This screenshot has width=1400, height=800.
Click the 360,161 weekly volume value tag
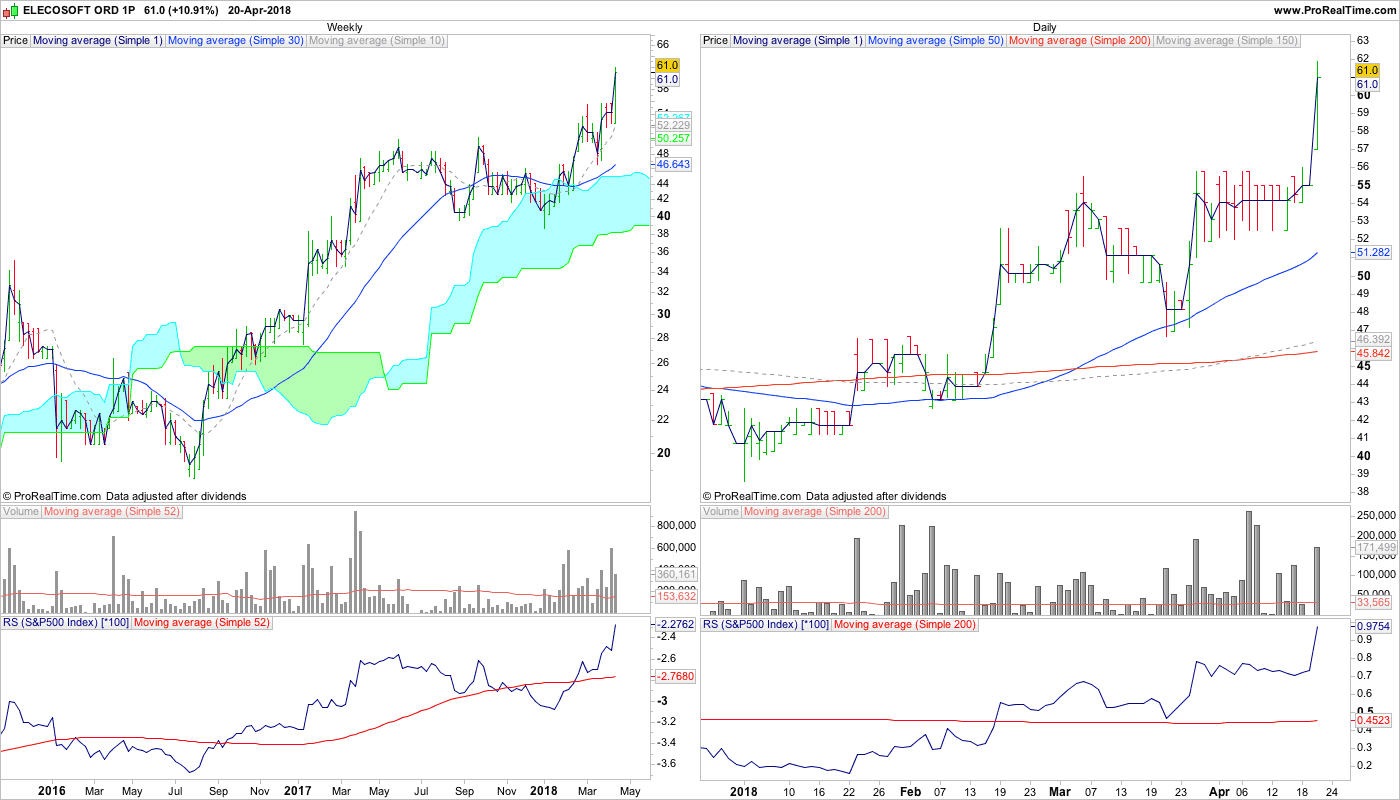pyautogui.click(x=675, y=575)
